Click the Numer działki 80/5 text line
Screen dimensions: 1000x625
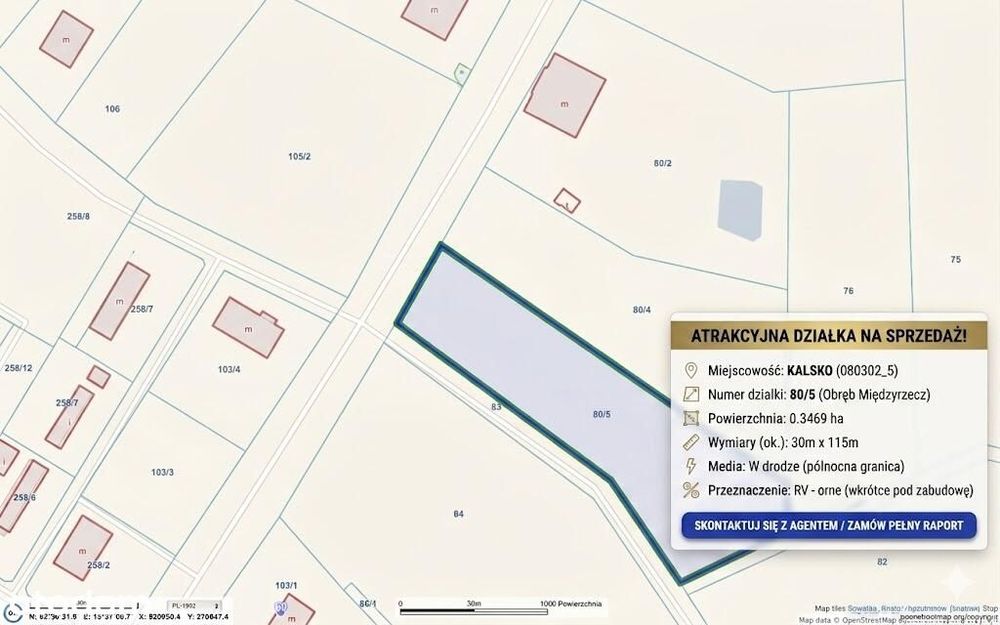819,395
